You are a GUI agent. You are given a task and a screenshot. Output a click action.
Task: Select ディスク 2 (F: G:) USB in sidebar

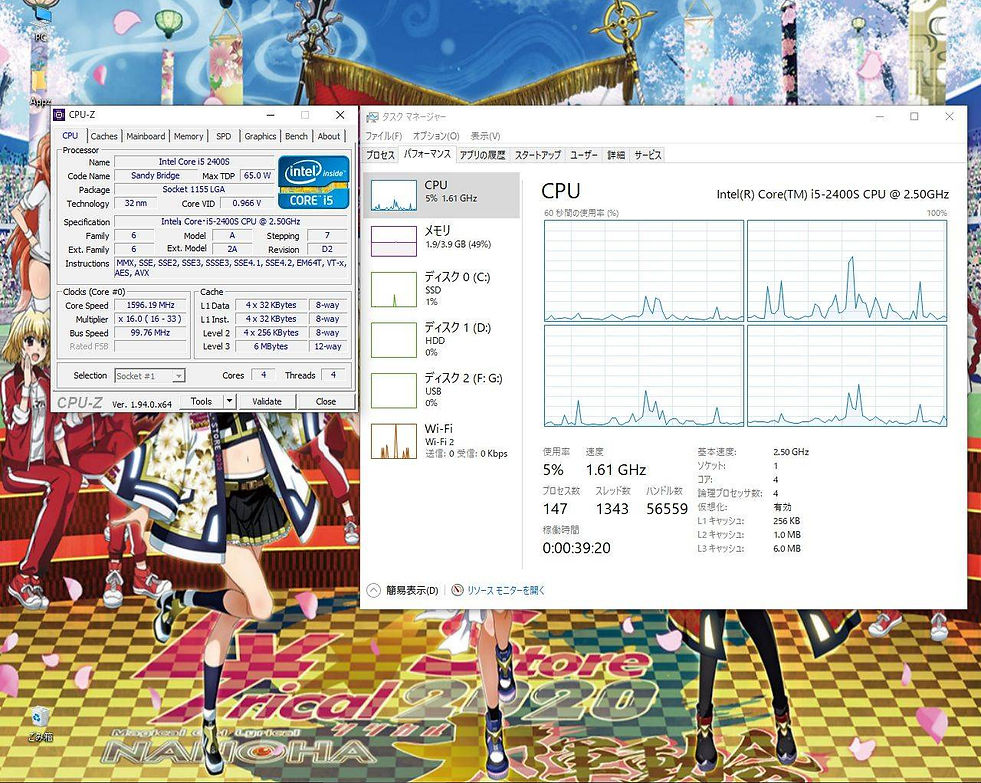pyautogui.click(x=442, y=390)
